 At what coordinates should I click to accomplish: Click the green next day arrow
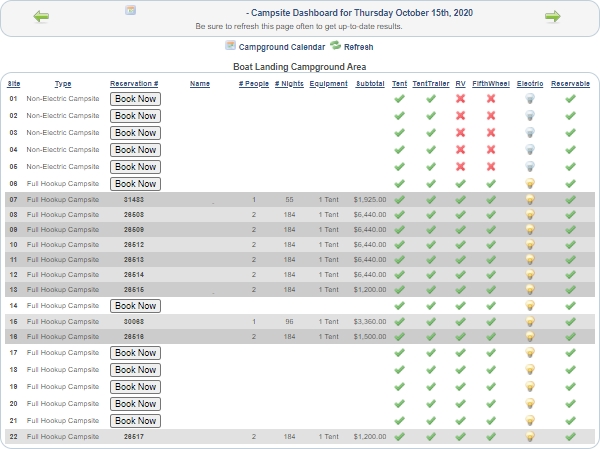click(x=552, y=16)
